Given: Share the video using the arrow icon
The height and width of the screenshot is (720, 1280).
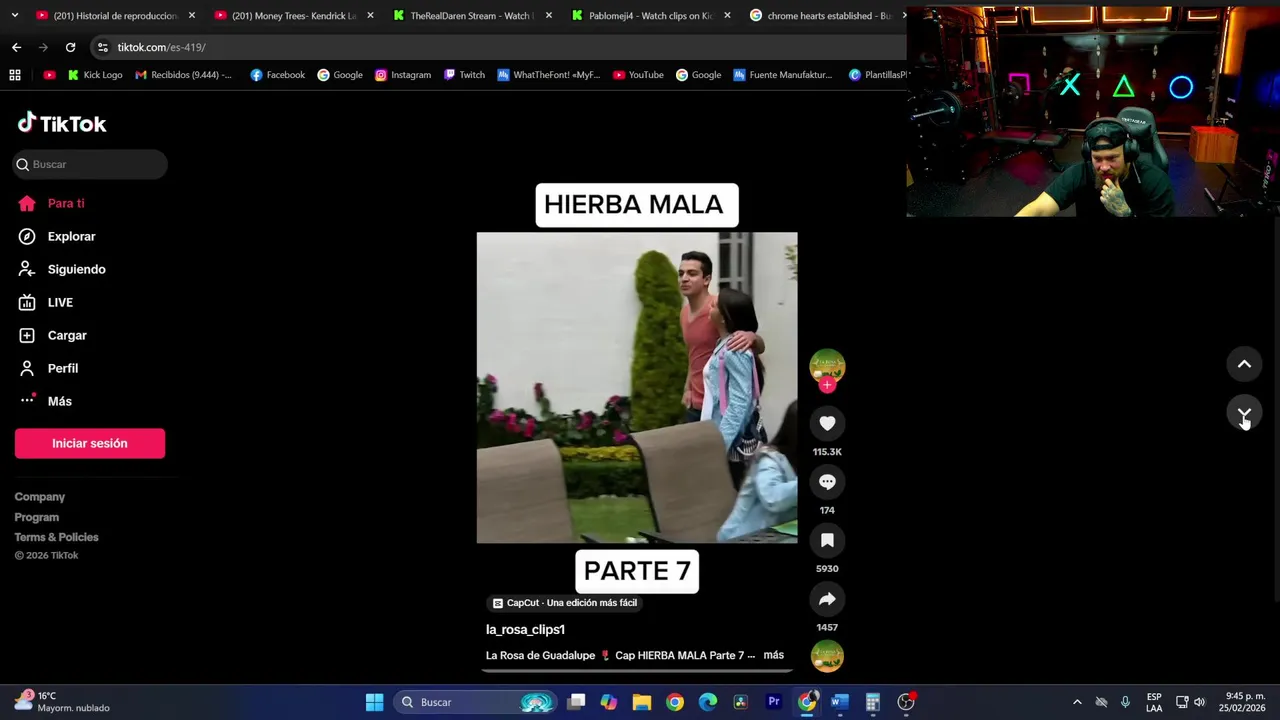Looking at the screenshot, I should point(827,599).
